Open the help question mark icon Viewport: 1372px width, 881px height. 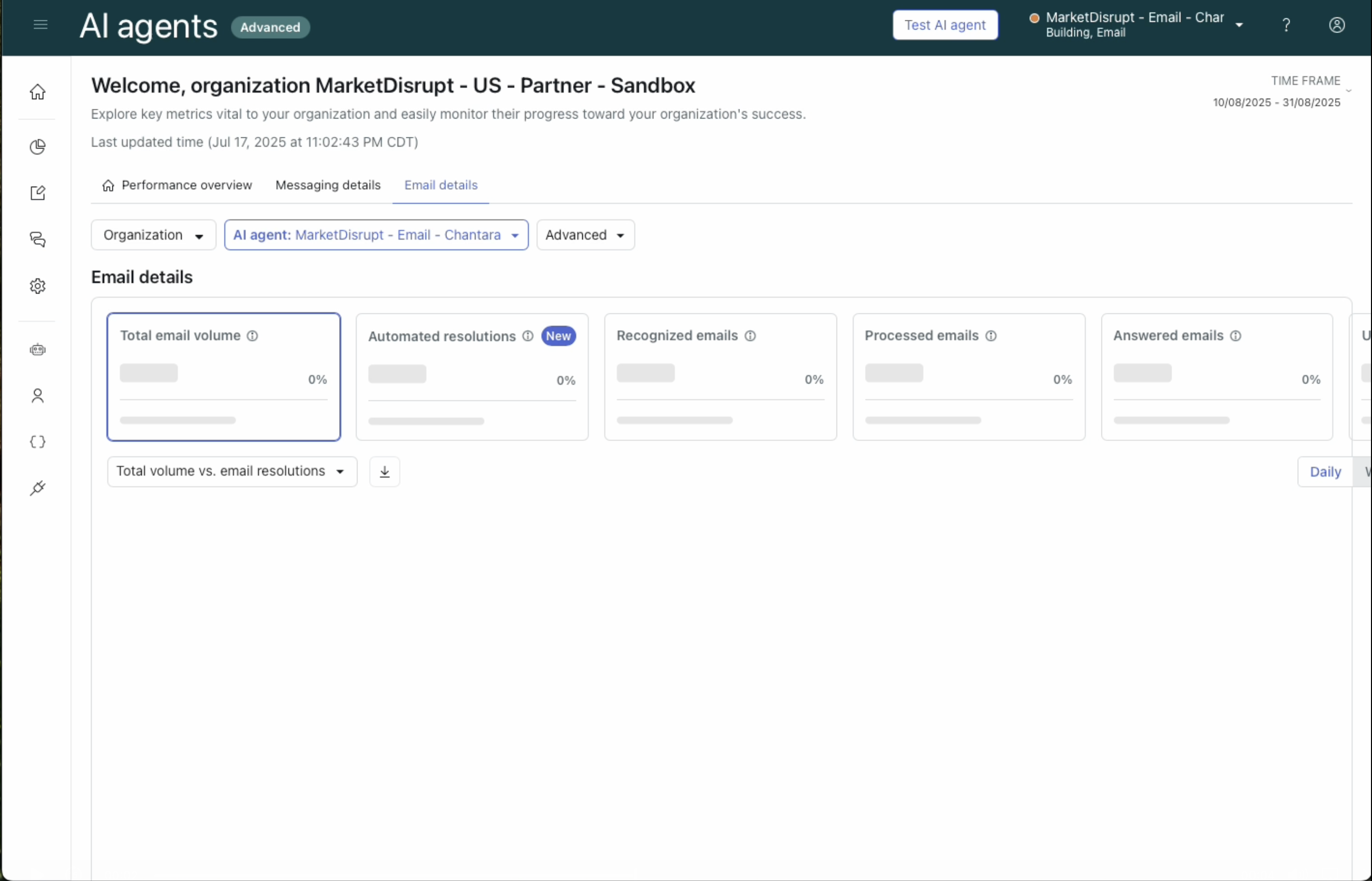[x=1286, y=24]
